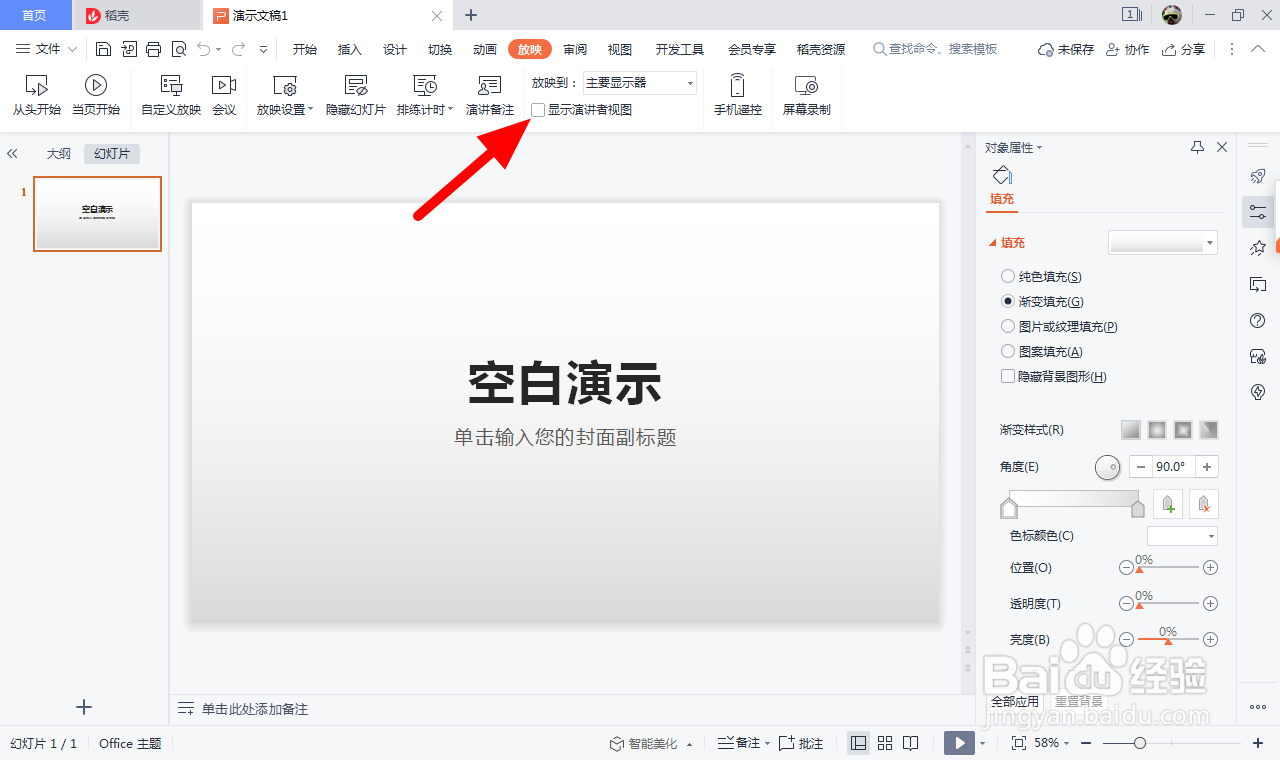Click the 手机遥控 phone remote icon
Screen dimensions: 1280x760
[x=738, y=95]
